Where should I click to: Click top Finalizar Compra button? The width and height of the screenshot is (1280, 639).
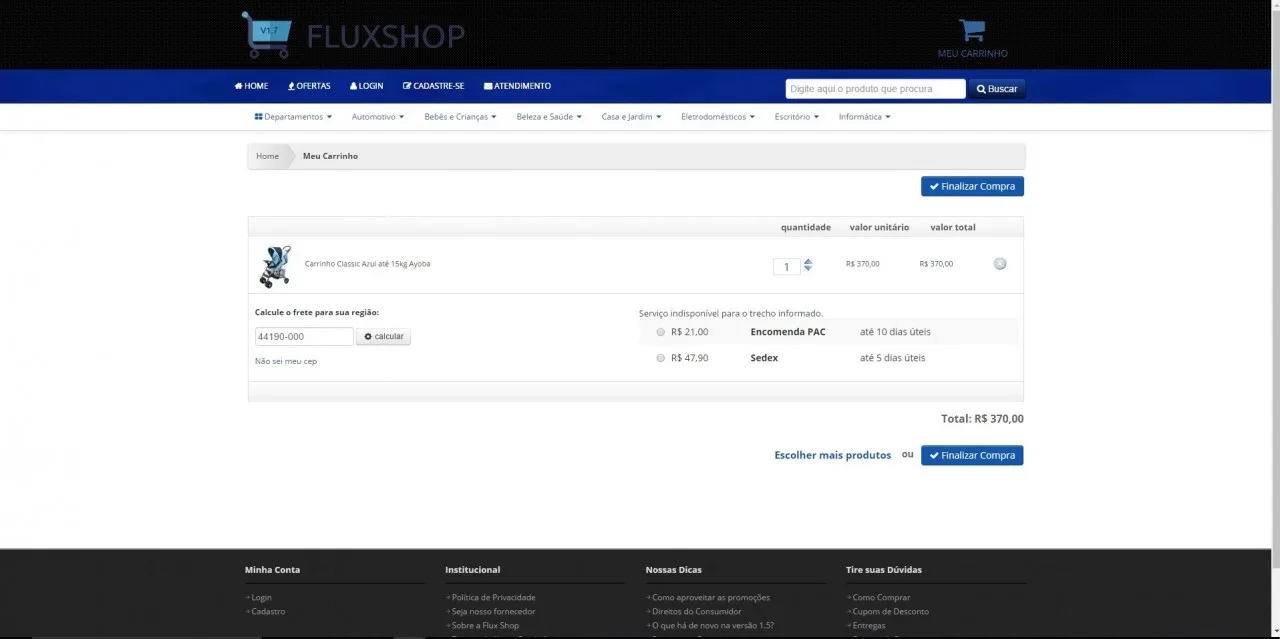(972, 186)
